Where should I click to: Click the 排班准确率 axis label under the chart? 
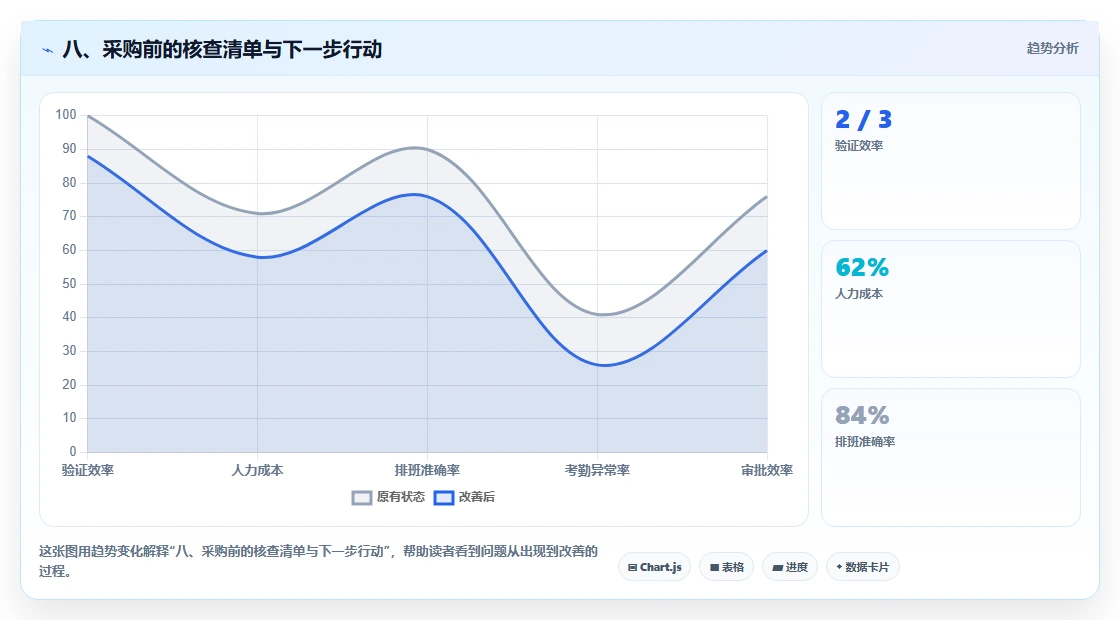[x=427, y=470]
